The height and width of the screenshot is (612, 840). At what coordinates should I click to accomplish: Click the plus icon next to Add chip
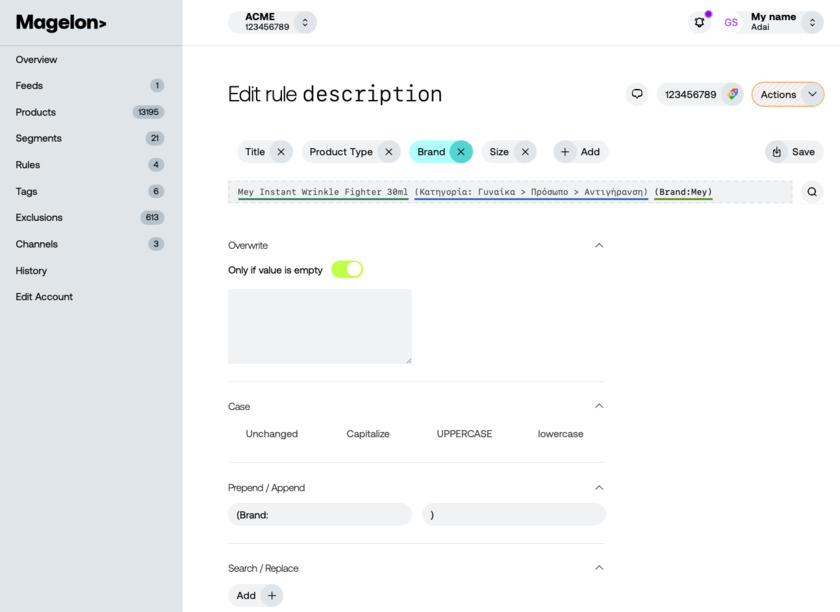click(x=565, y=152)
